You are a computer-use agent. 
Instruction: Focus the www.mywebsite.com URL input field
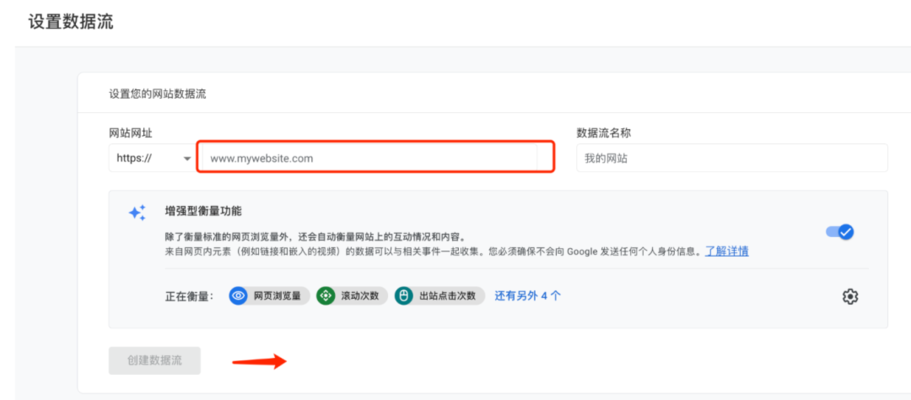375,158
